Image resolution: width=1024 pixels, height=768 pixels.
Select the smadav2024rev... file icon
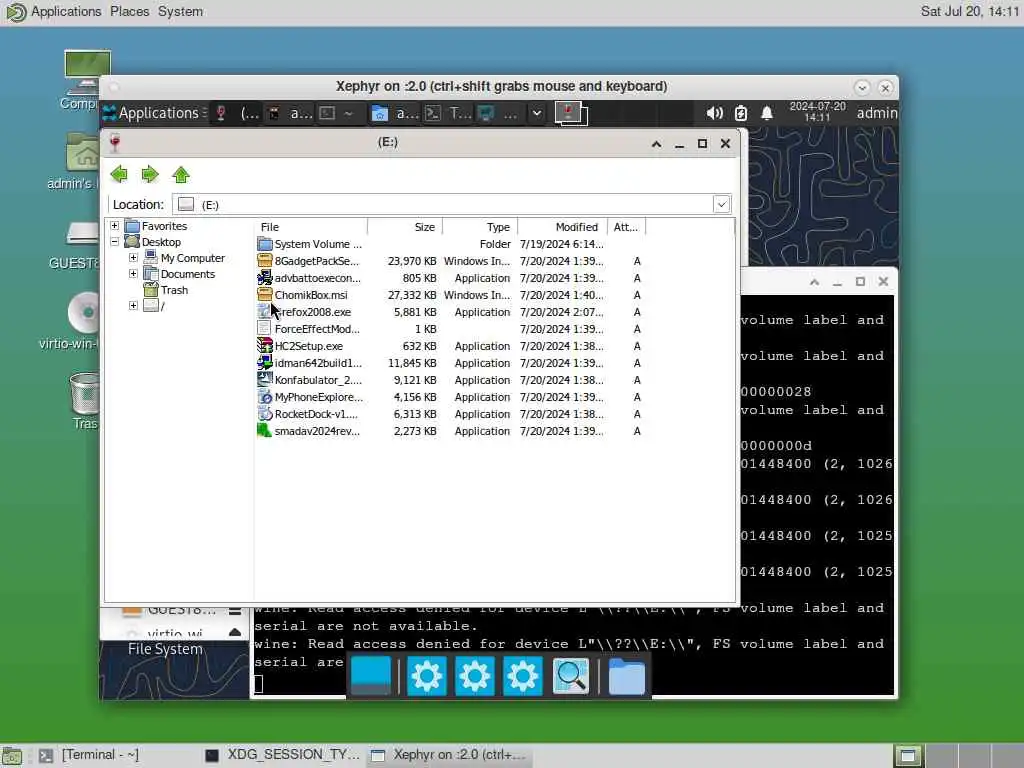click(x=264, y=431)
